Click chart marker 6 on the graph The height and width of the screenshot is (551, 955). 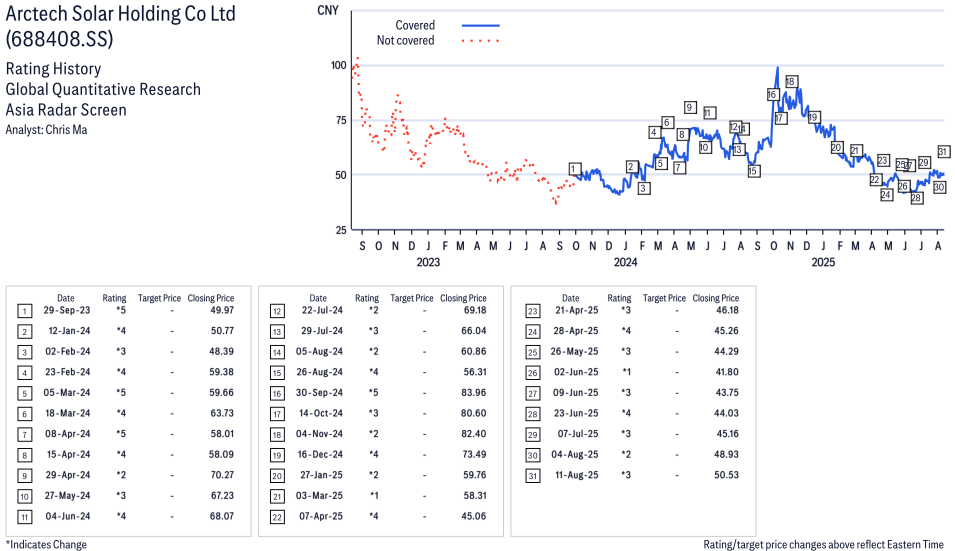click(667, 122)
